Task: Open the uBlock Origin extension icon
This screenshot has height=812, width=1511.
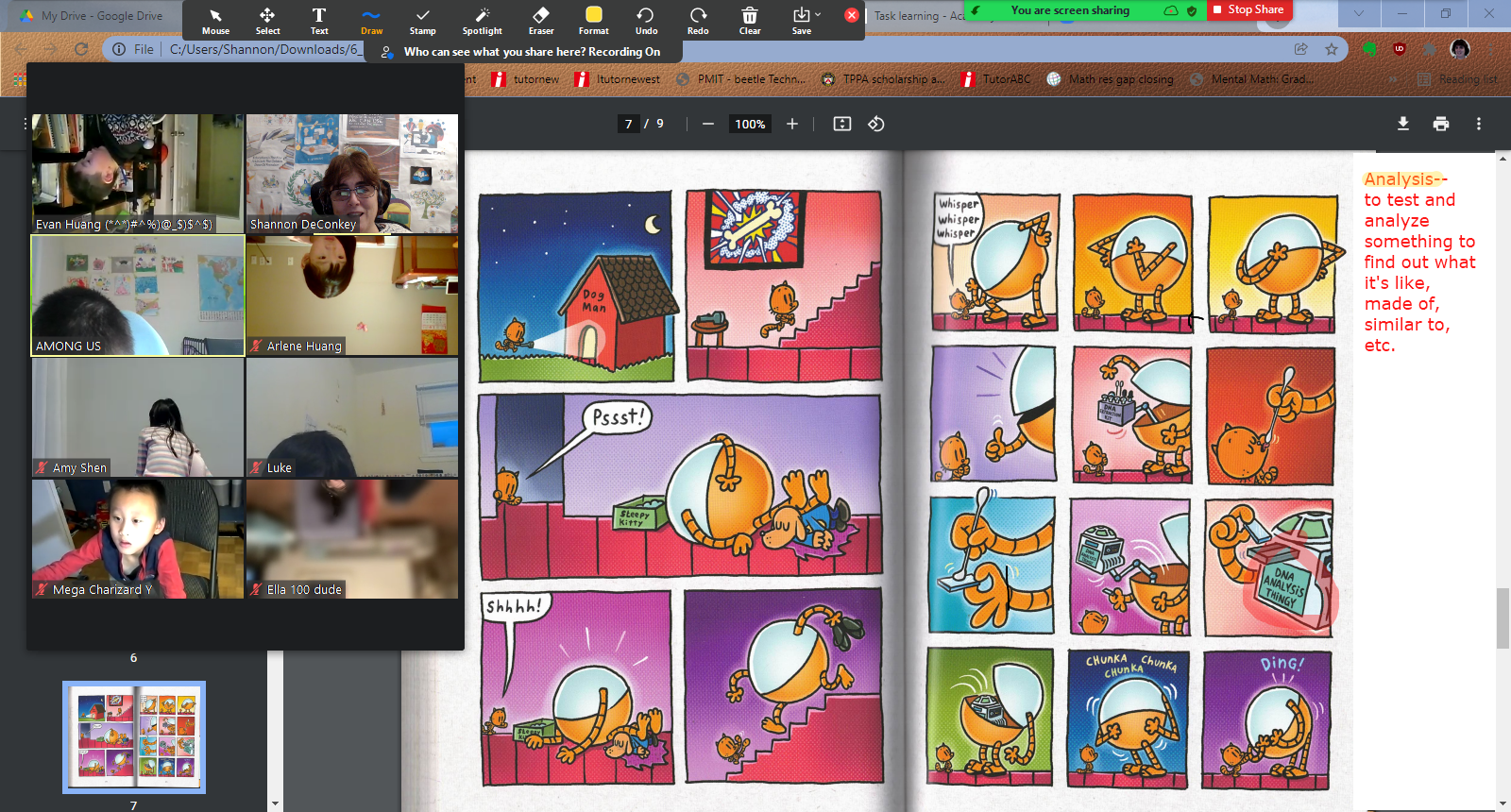Action: (1400, 49)
